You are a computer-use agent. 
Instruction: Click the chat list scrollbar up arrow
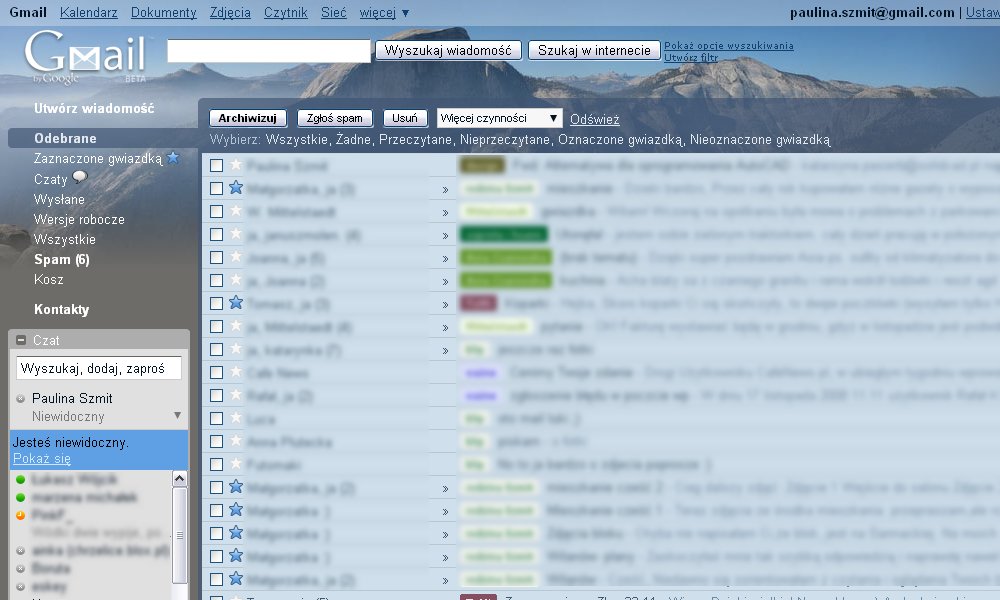[x=180, y=478]
